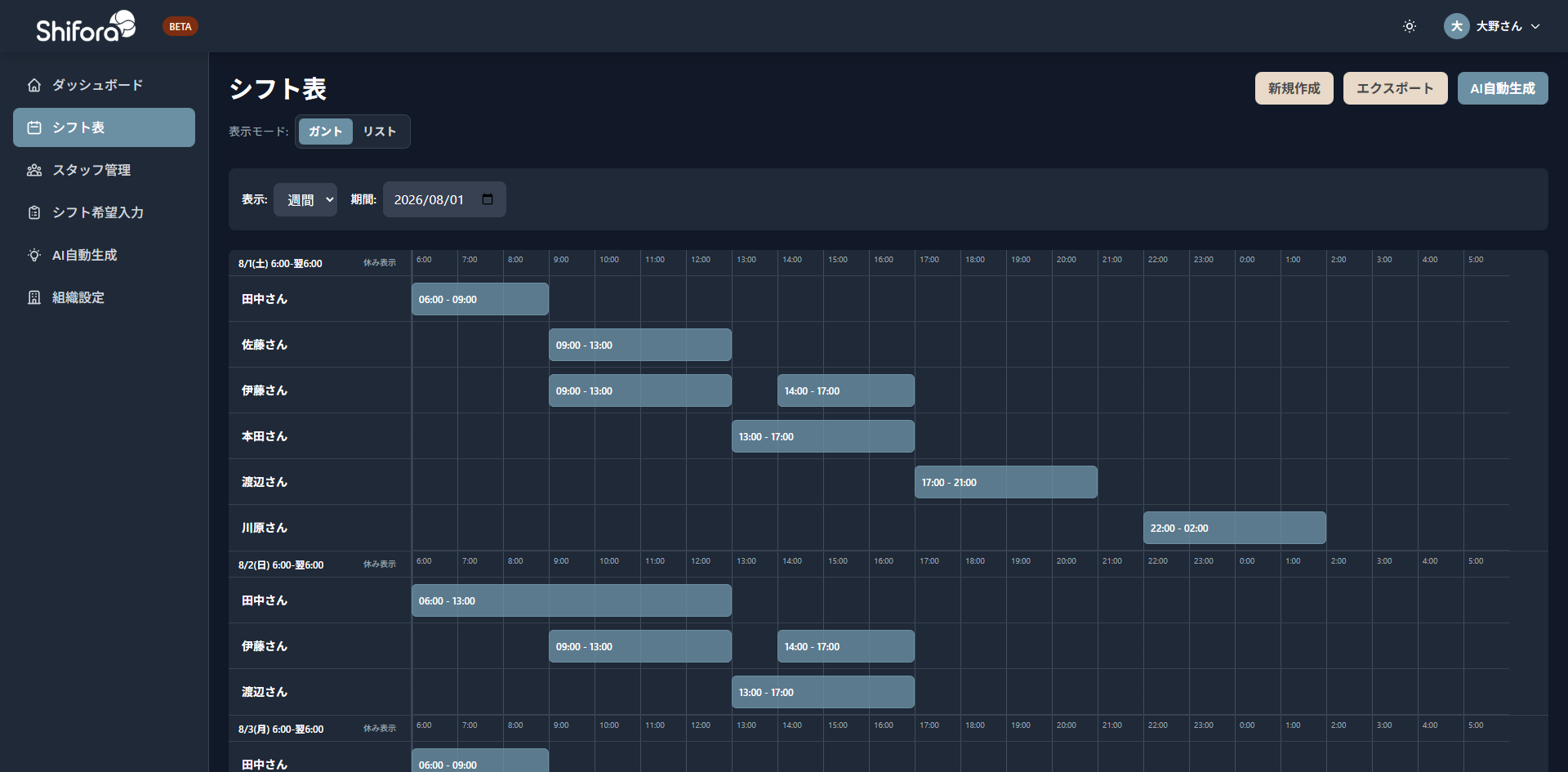This screenshot has height=772, width=1568.
Task: Switch display mode to リスト
Action: [x=379, y=132]
